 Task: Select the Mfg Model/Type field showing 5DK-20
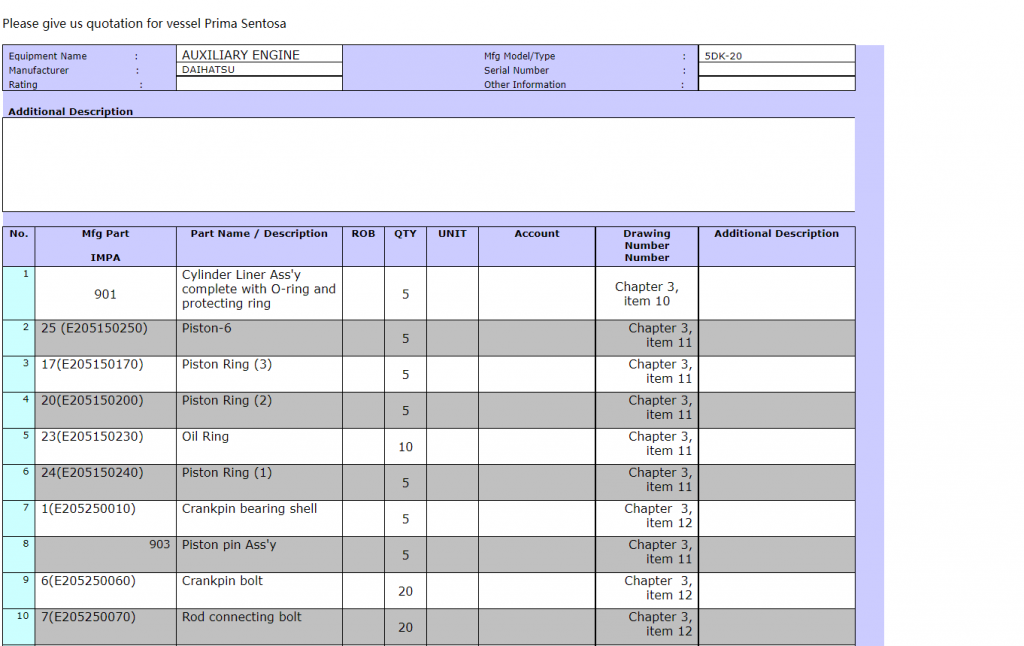(776, 55)
